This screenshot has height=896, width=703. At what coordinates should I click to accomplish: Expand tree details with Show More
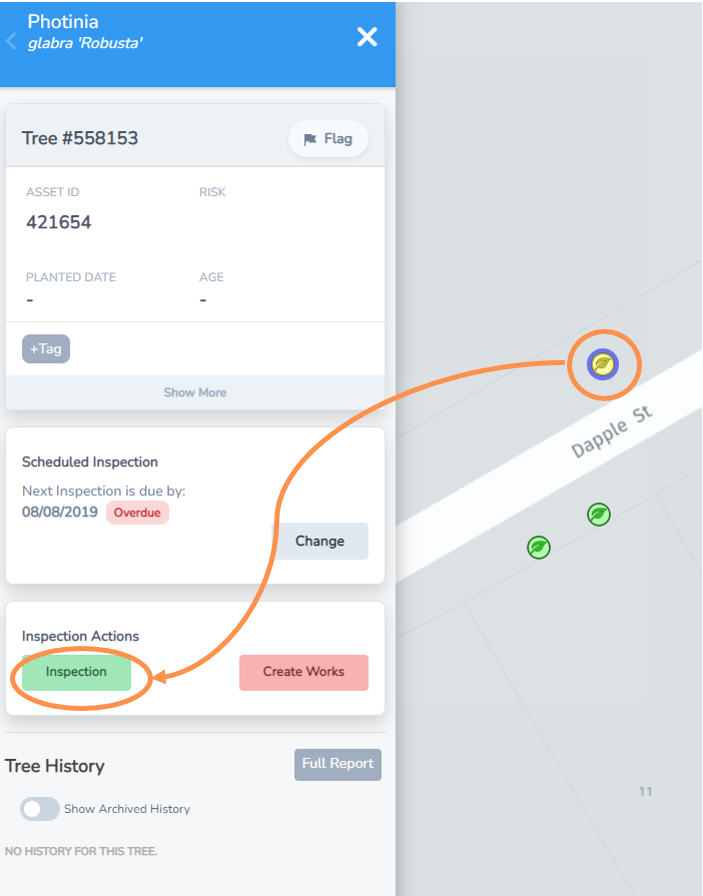195,392
